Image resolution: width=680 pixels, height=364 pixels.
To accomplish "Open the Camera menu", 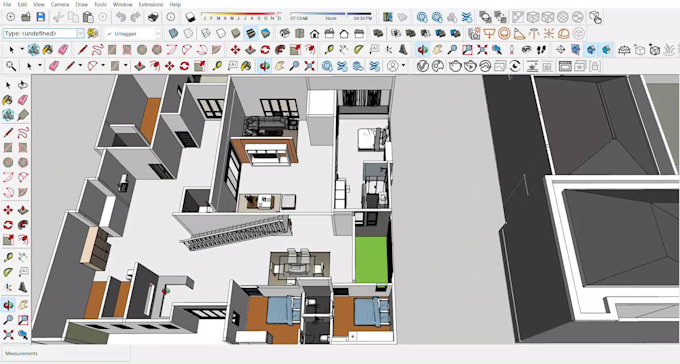I will point(59,4).
